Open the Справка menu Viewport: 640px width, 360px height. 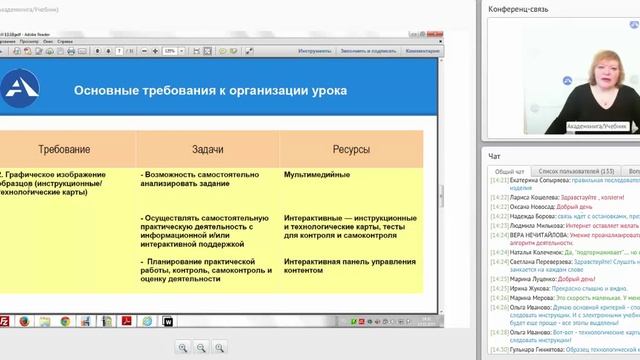click(x=65, y=42)
